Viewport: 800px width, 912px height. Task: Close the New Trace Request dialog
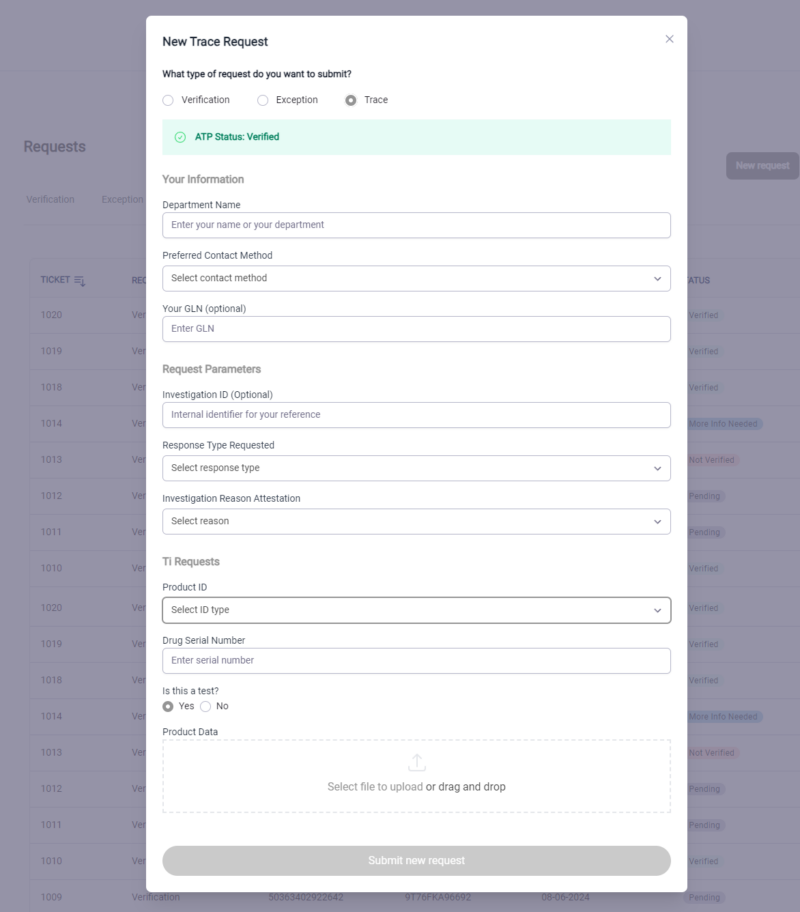point(669,39)
